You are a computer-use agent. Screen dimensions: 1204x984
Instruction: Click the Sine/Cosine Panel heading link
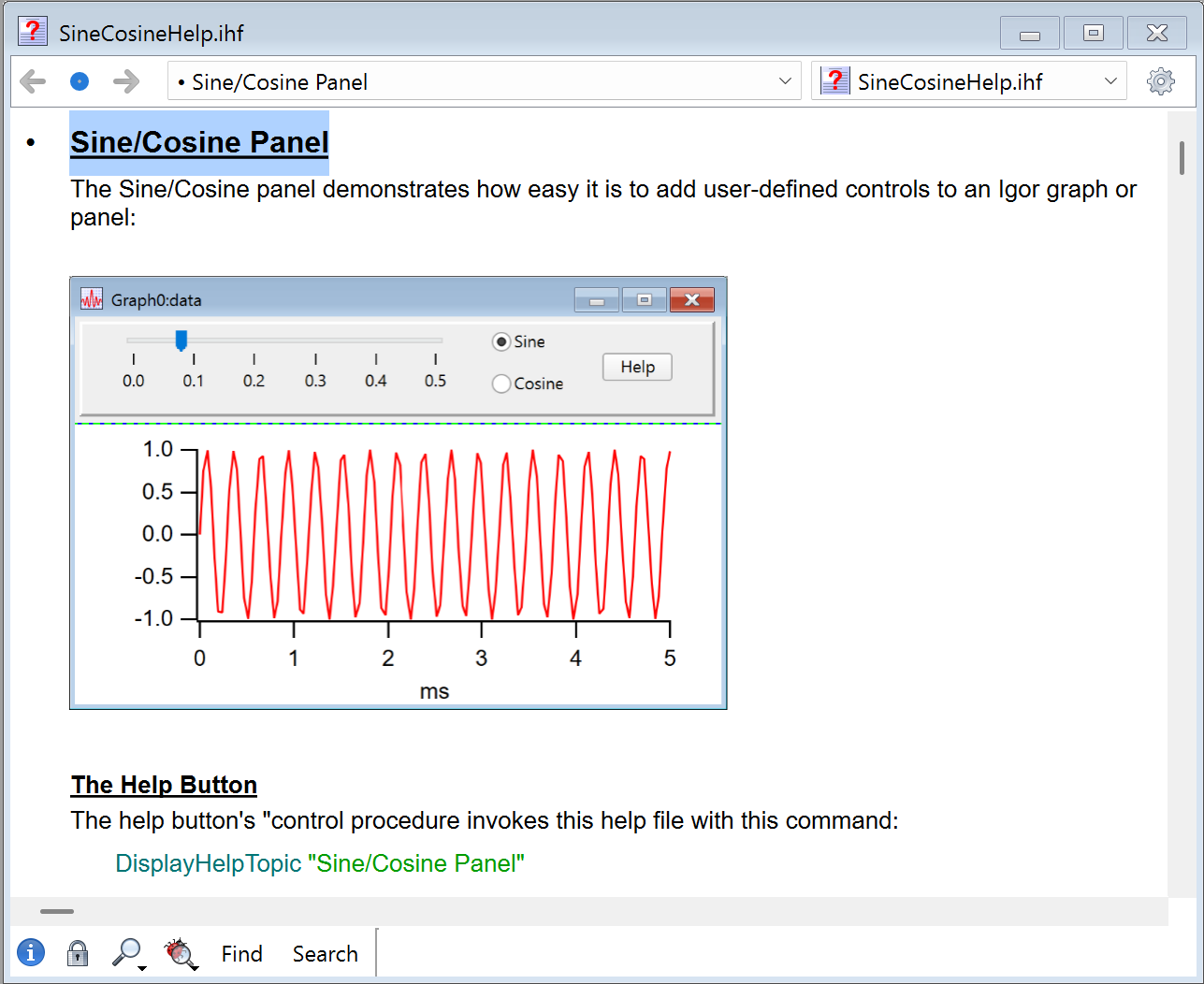coord(199,142)
